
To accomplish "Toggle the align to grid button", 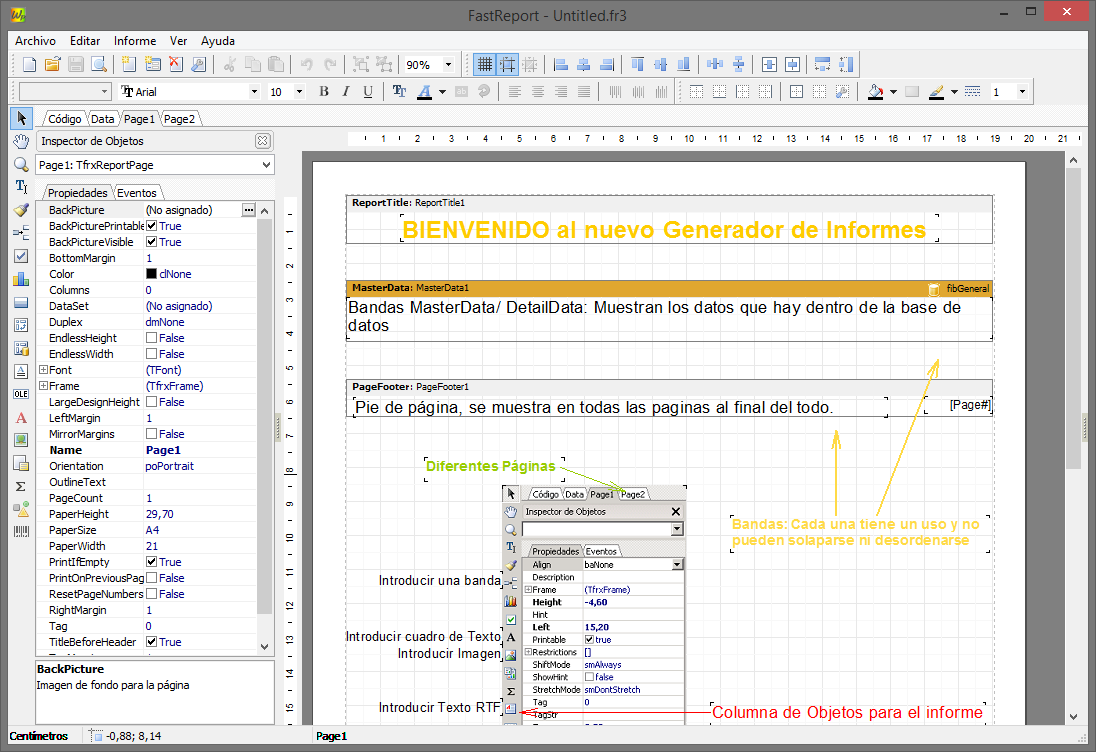I will tap(507, 65).
